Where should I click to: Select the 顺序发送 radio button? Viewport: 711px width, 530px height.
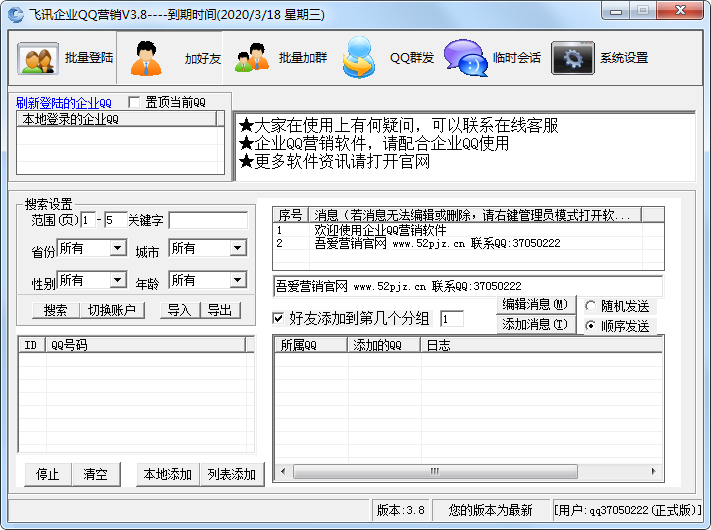[x=590, y=326]
